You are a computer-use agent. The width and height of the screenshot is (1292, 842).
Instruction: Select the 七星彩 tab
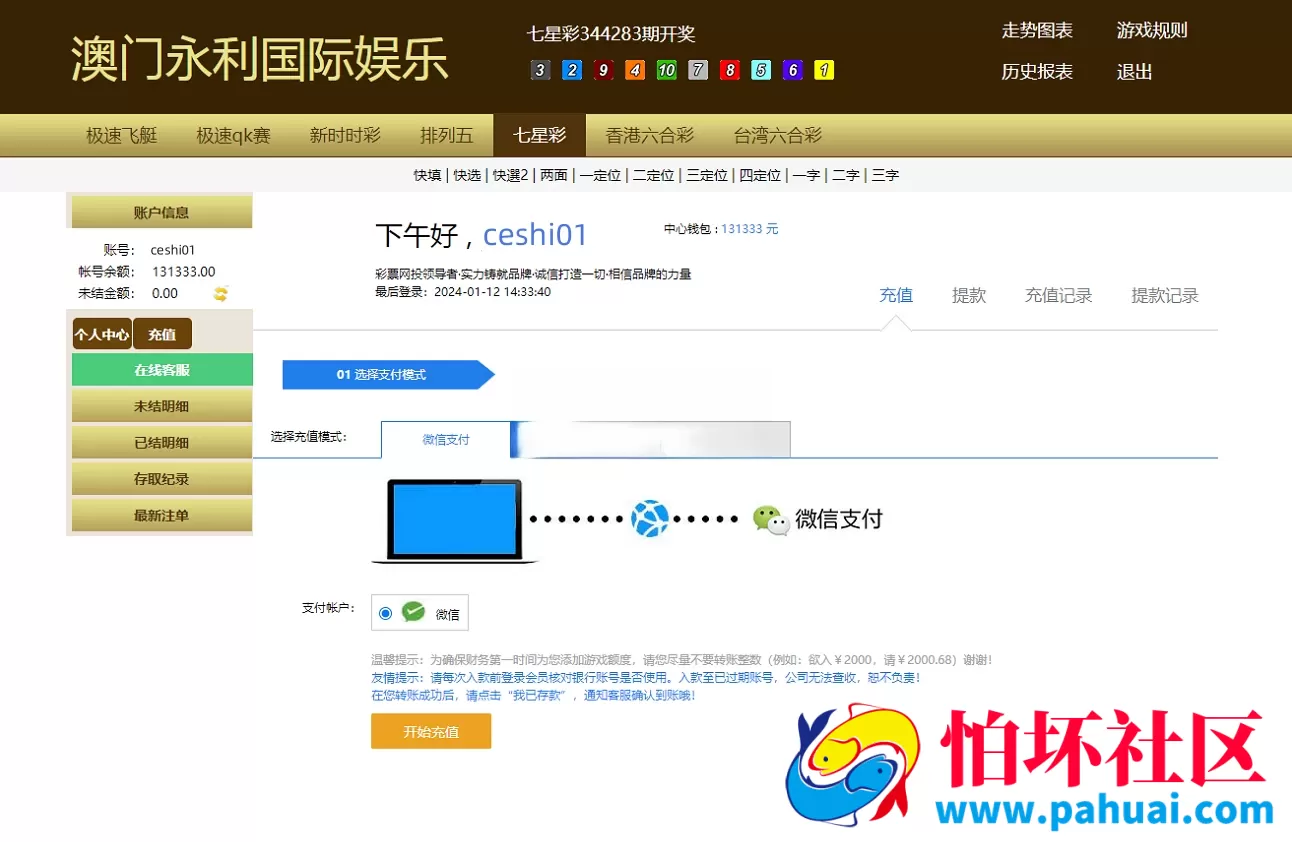coord(540,135)
